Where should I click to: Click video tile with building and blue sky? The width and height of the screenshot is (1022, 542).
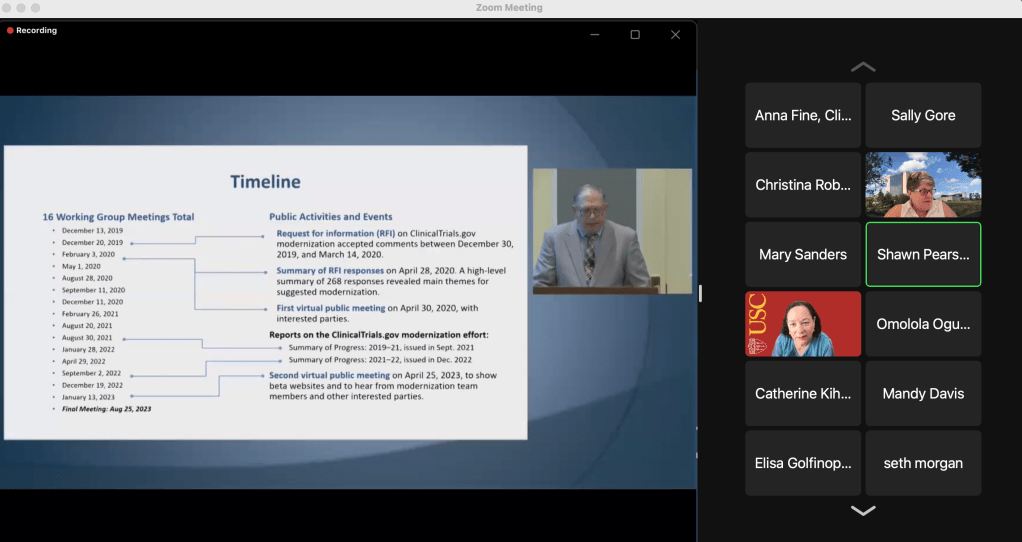pyautogui.click(x=923, y=185)
